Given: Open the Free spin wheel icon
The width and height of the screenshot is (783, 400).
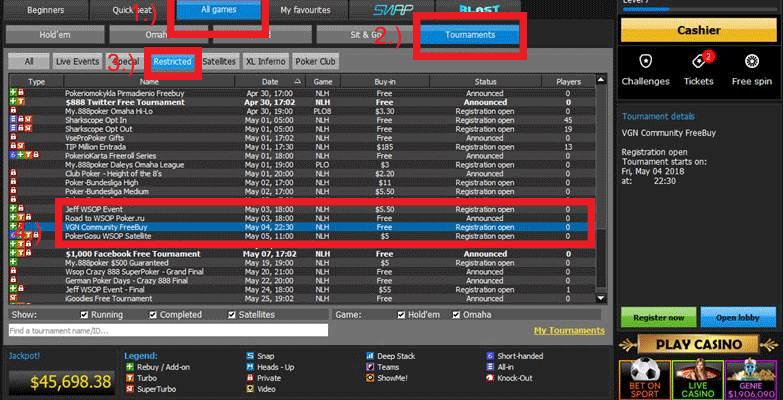Looking at the screenshot, I should (x=752, y=61).
